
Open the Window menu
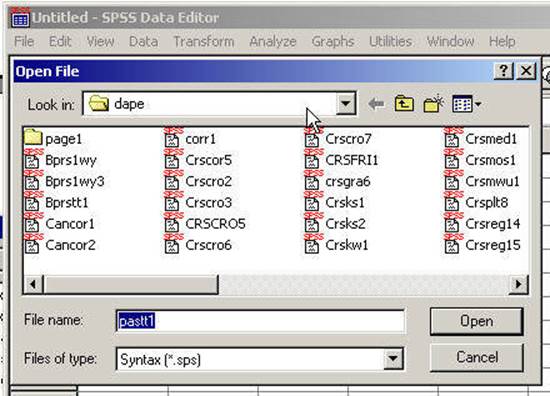tap(450, 41)
